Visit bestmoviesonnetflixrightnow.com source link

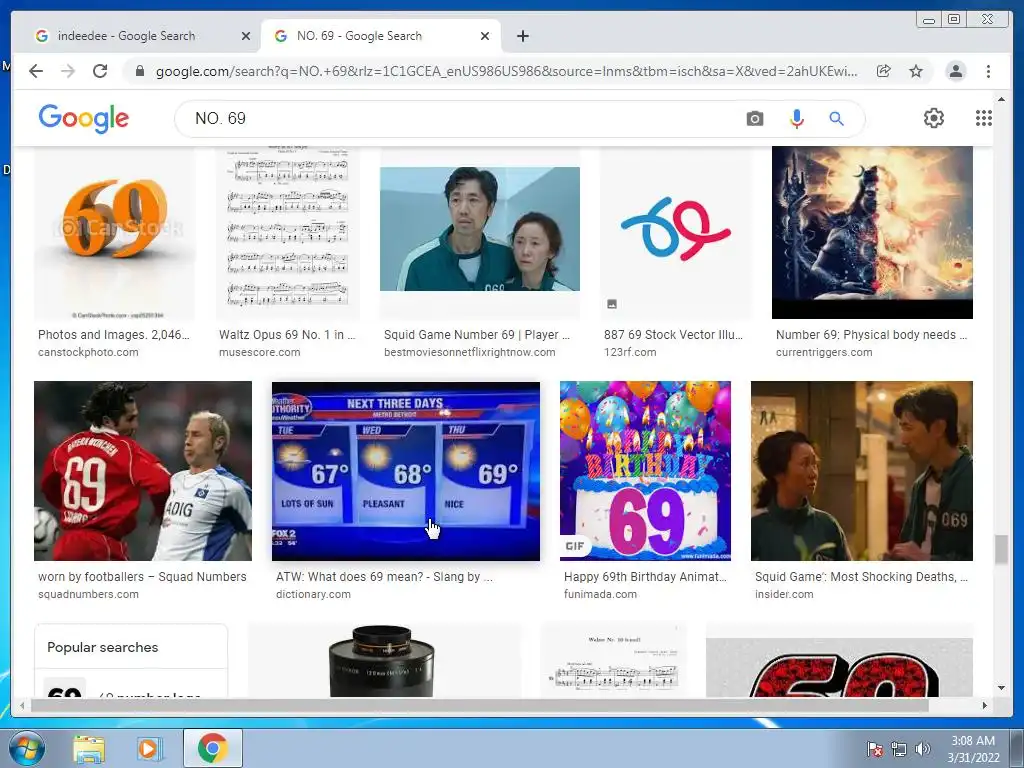pyautogui.click(x=470, y=352)
